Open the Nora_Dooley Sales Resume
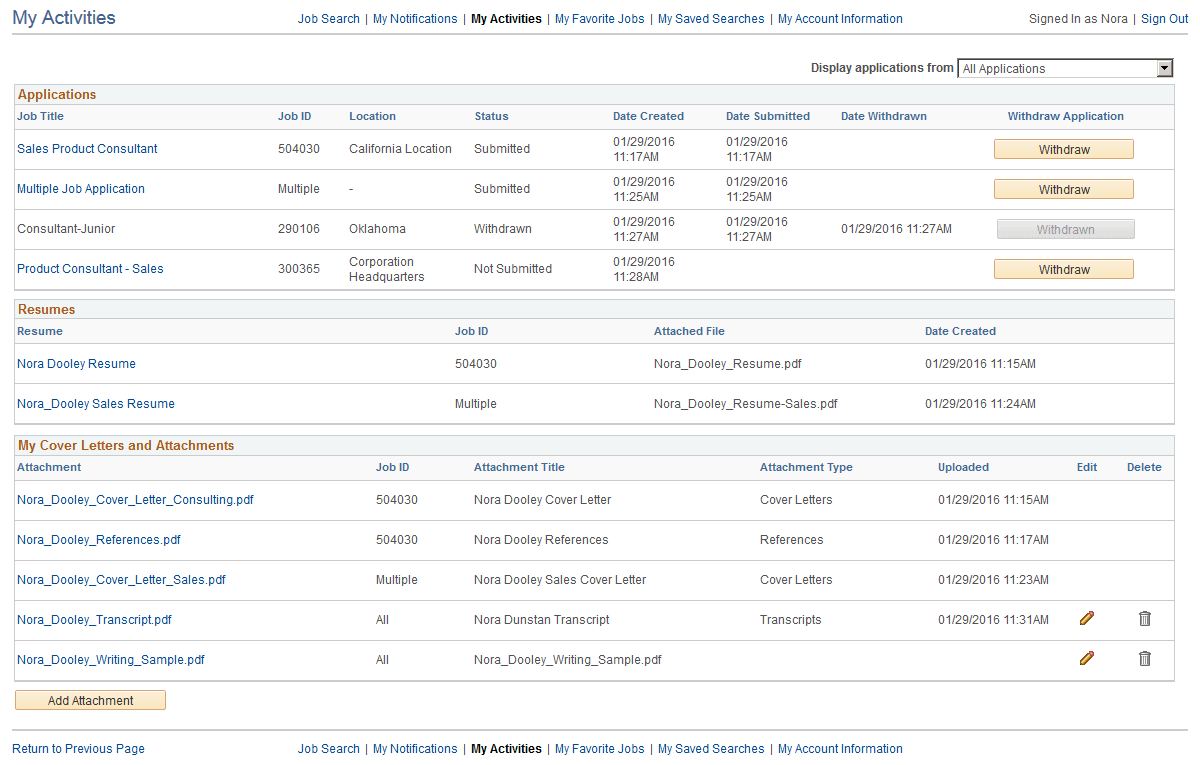1200x765 pixels. coord(95,403)
